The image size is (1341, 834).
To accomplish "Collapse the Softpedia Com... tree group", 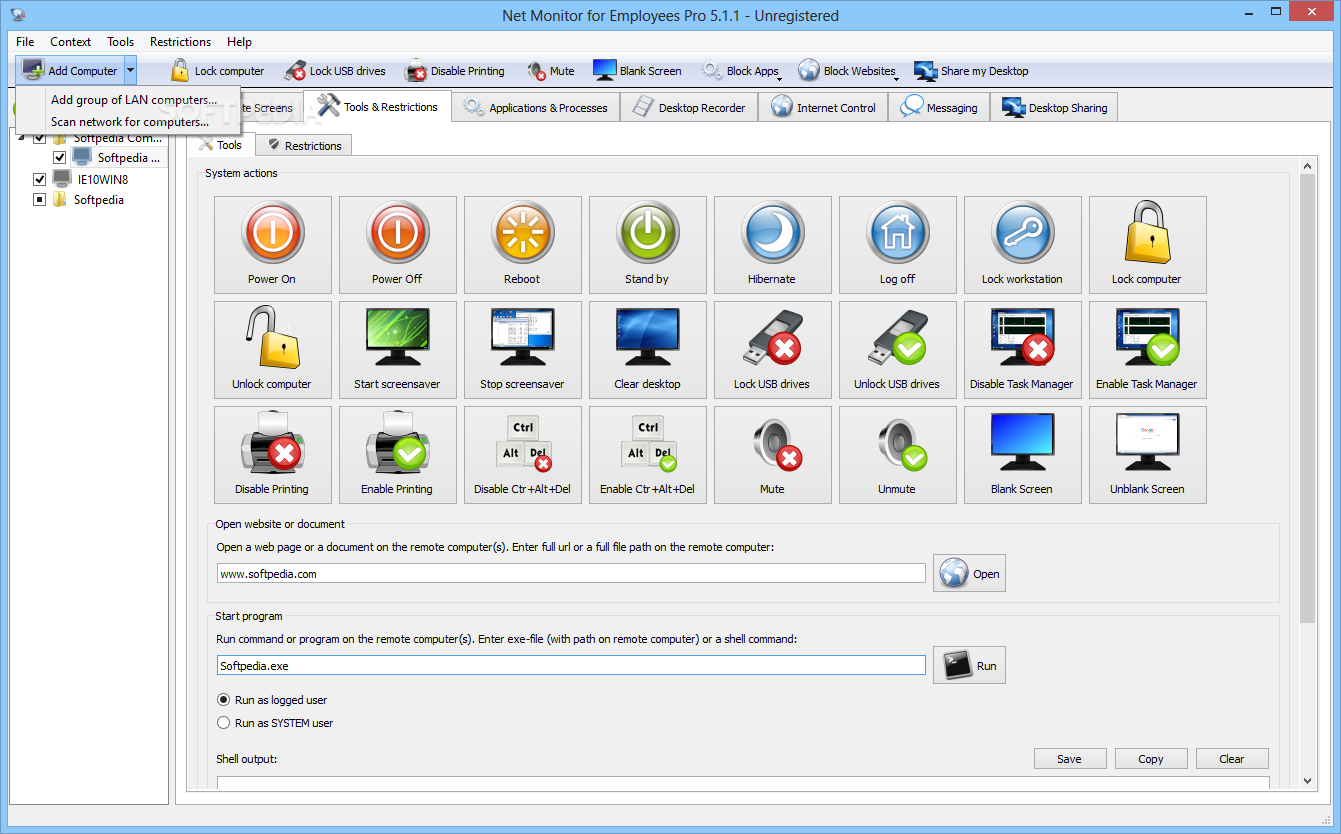I will (22, 138).
